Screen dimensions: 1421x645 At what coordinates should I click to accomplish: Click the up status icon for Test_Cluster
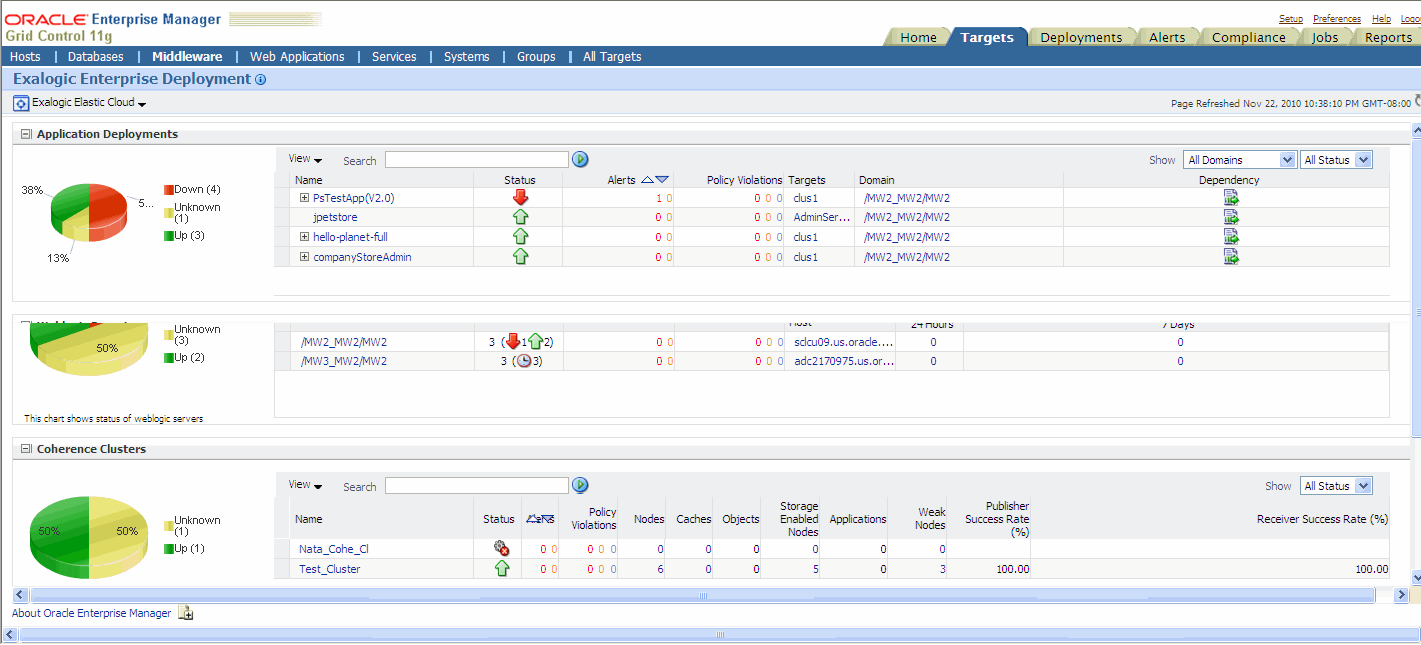tap(502, 568)
